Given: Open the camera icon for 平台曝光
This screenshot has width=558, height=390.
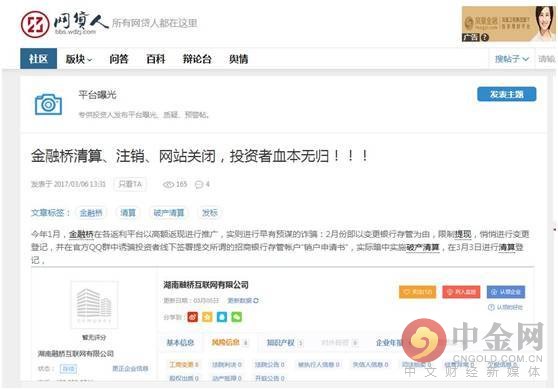Looking at the screenshot, I should click(48, 105).
